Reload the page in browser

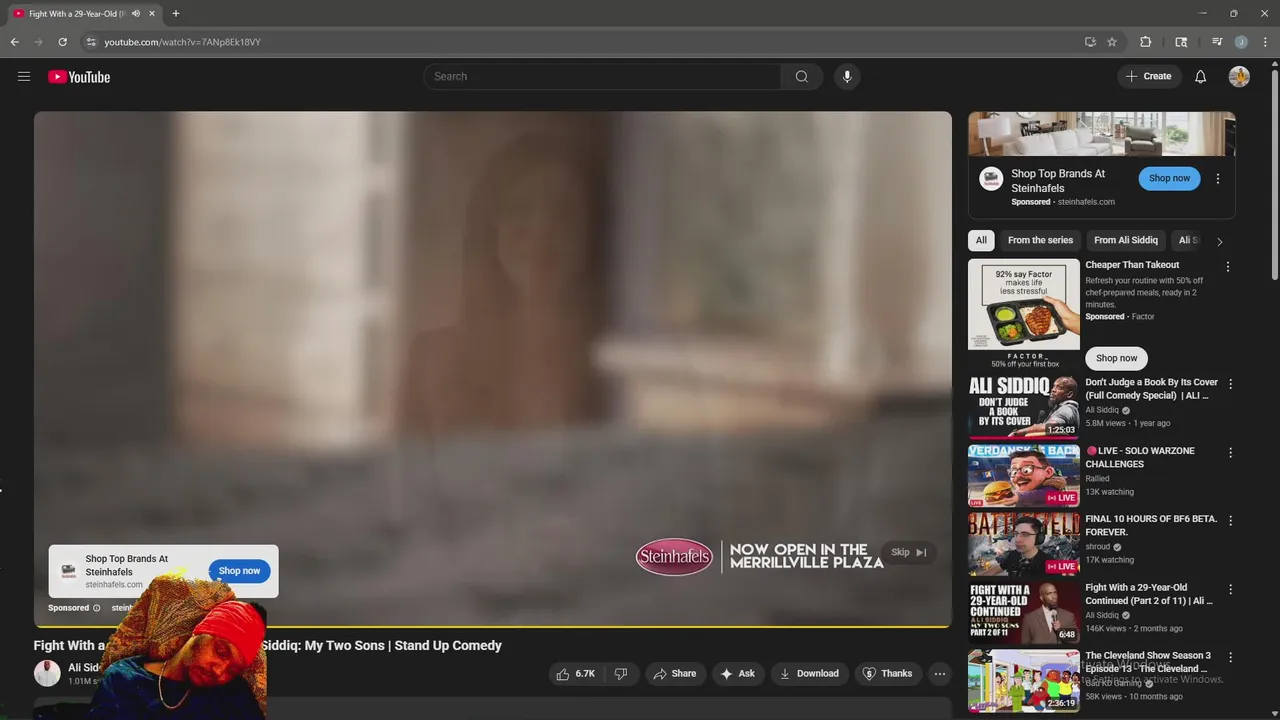(x=62, y=42)
